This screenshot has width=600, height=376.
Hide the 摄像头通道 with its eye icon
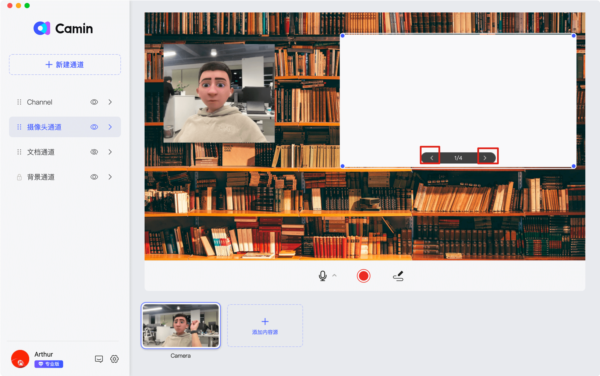pyautogui.click(x=94, y=127)
